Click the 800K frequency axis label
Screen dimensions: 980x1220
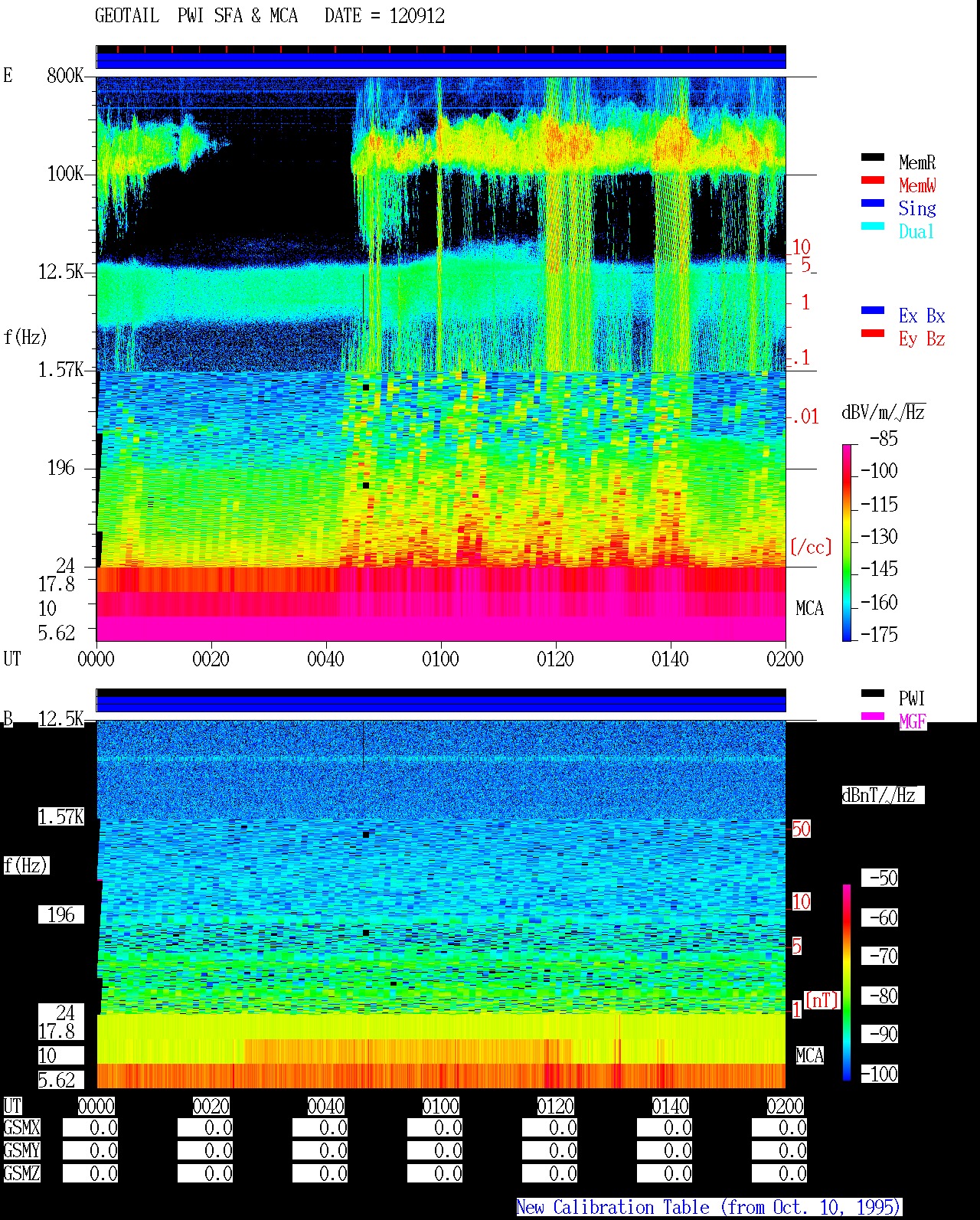pyautogui.click(x=65, y=76)
